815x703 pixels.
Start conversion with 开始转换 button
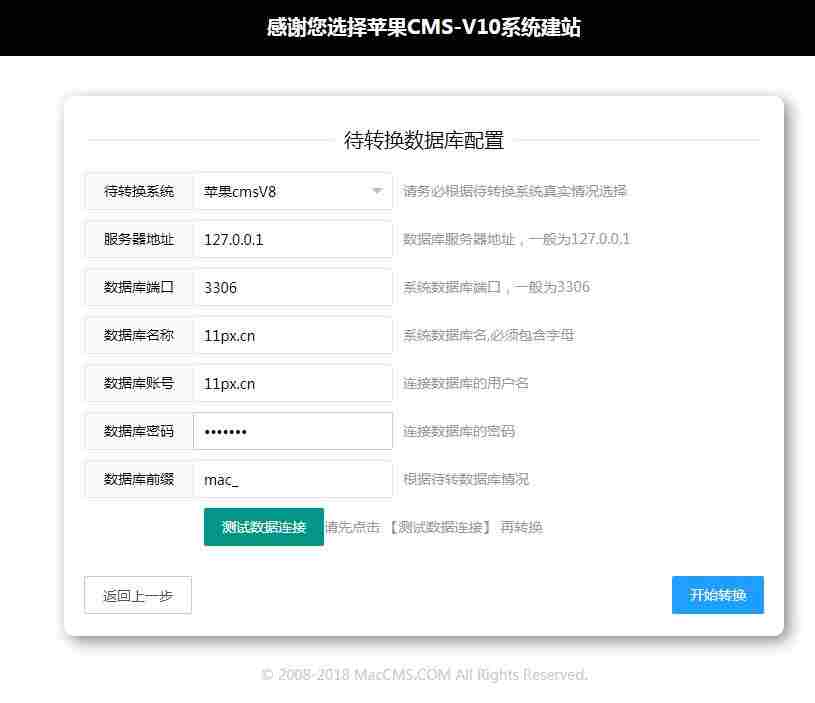(x=718, y=595)
